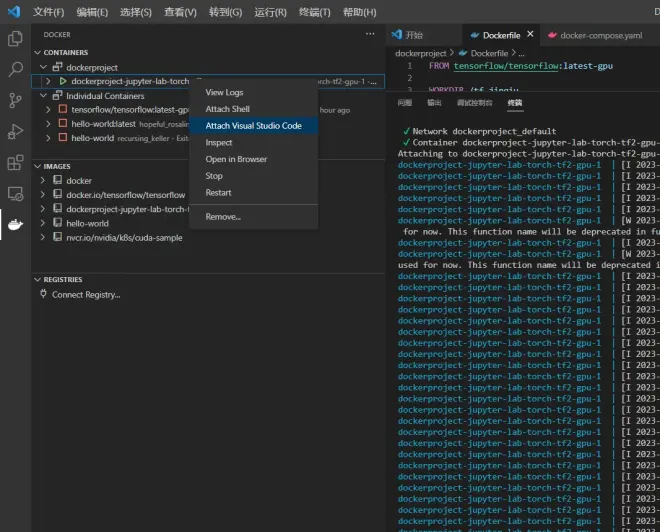Choose Inspect from context menu
This screenshot has height=532, width=660.
[x=253, y=142]
